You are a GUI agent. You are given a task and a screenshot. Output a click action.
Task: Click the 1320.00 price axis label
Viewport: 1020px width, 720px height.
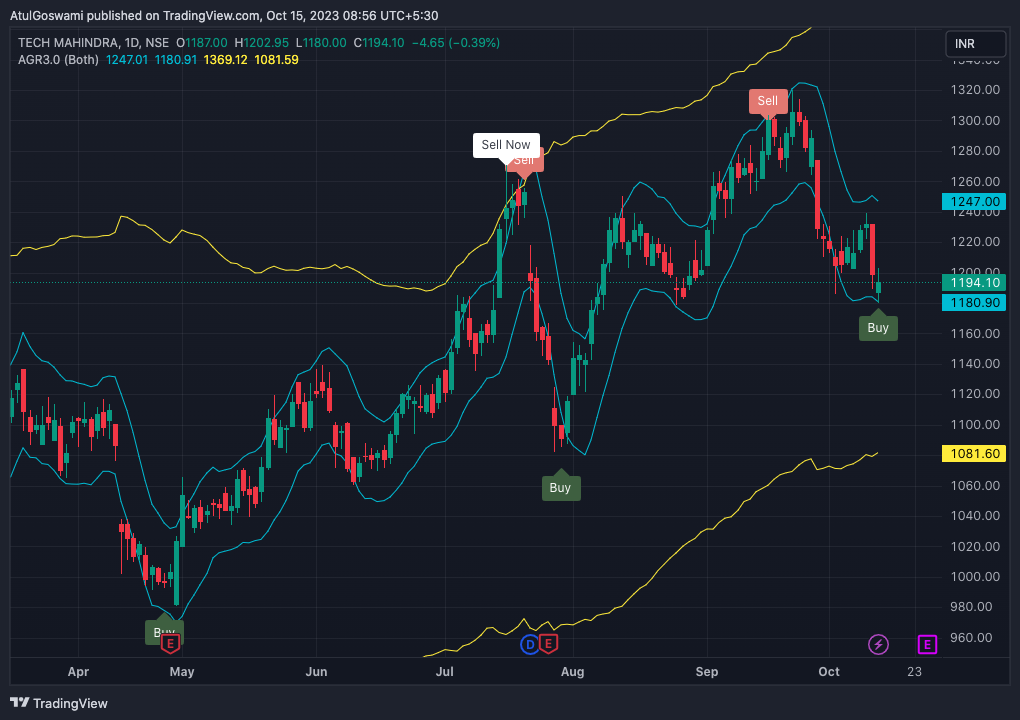[975, 90]
